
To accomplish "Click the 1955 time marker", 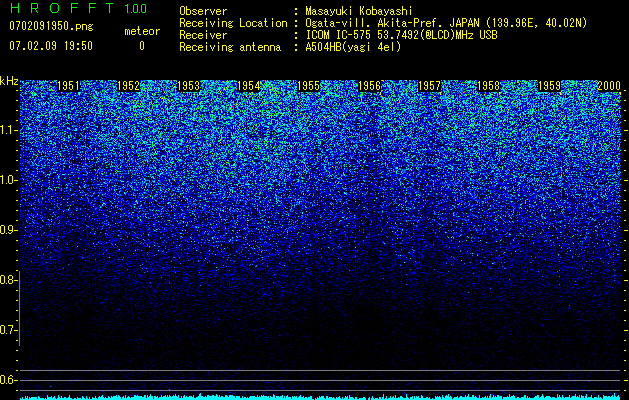I will click(308, 86).
